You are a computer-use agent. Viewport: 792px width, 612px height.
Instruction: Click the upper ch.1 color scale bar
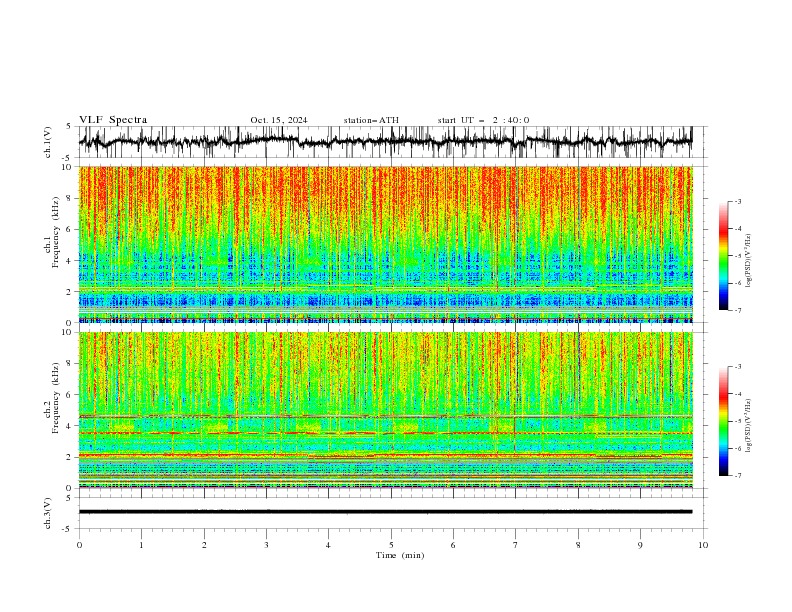click(x=723, y=256)
